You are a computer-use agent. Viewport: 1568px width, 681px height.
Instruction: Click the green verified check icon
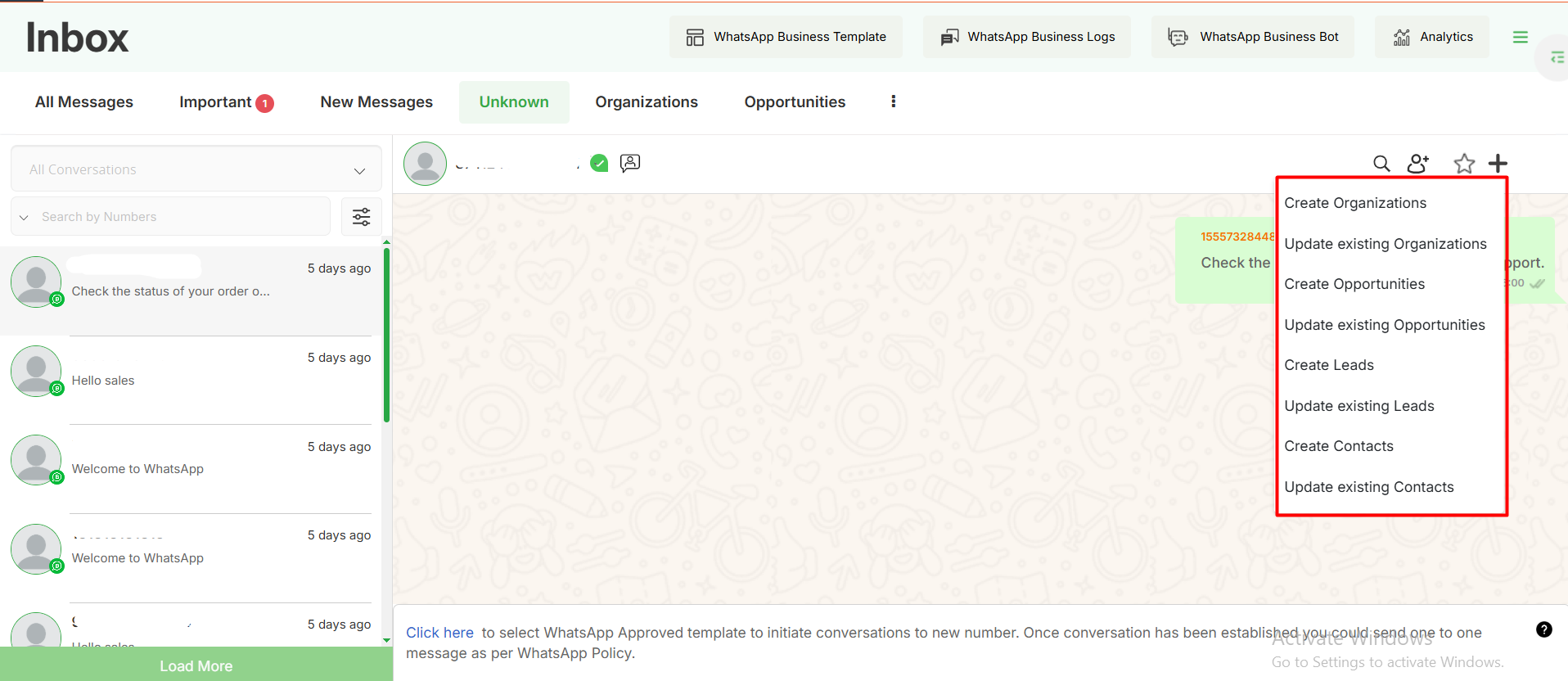pos(599,163)
